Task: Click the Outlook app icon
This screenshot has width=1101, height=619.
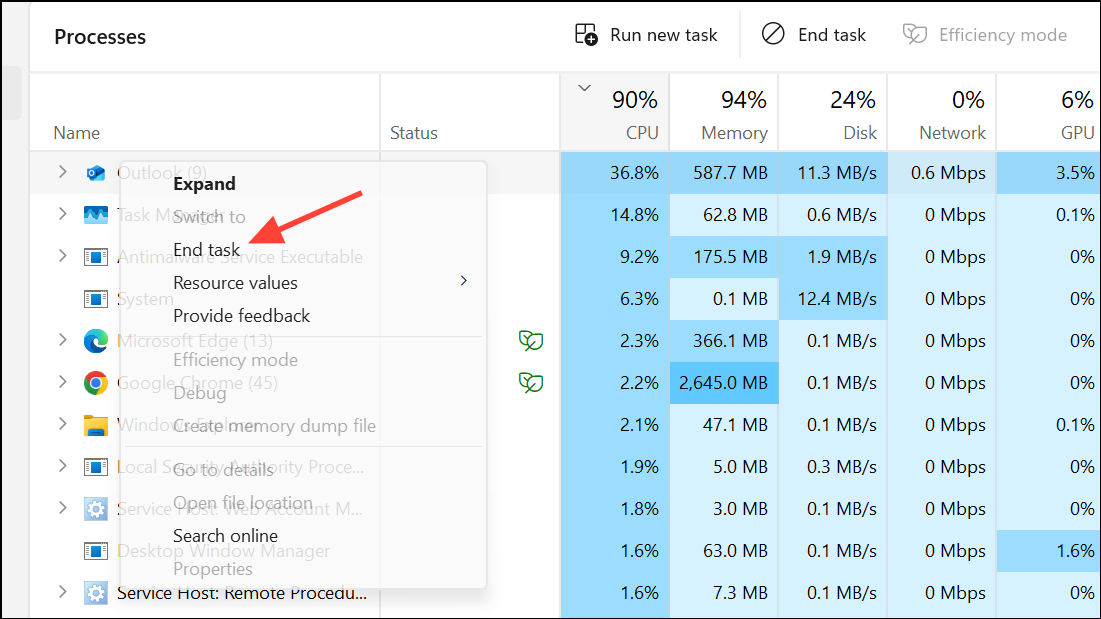Action: pyautogui.click(x=96, y=173)
